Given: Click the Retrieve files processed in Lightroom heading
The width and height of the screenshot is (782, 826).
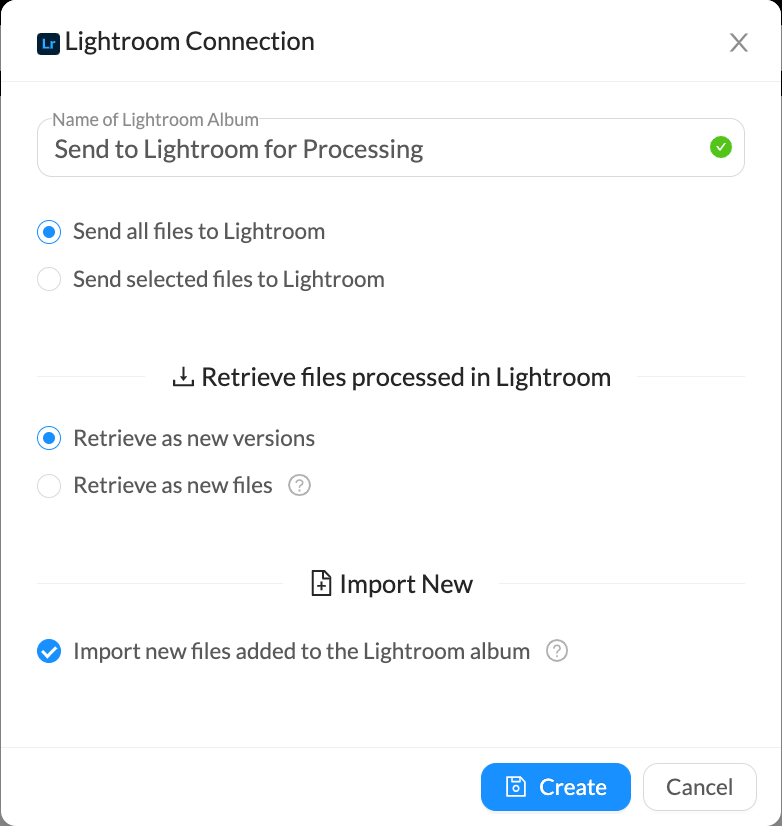Looking at the screenshot, I should pos(406,377).
